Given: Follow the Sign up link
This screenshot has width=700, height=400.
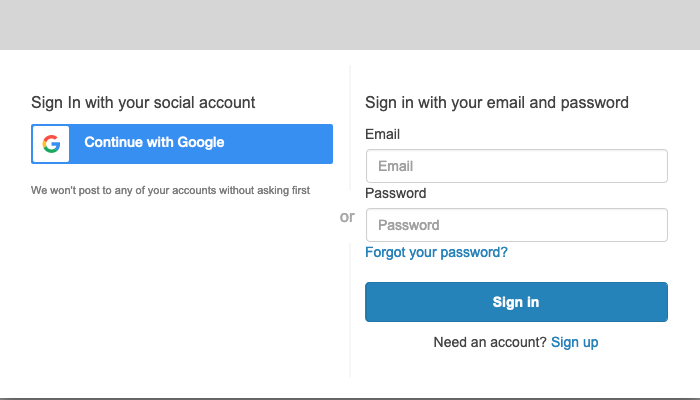Looking at the screenshot, I should (x=575, y=342).
